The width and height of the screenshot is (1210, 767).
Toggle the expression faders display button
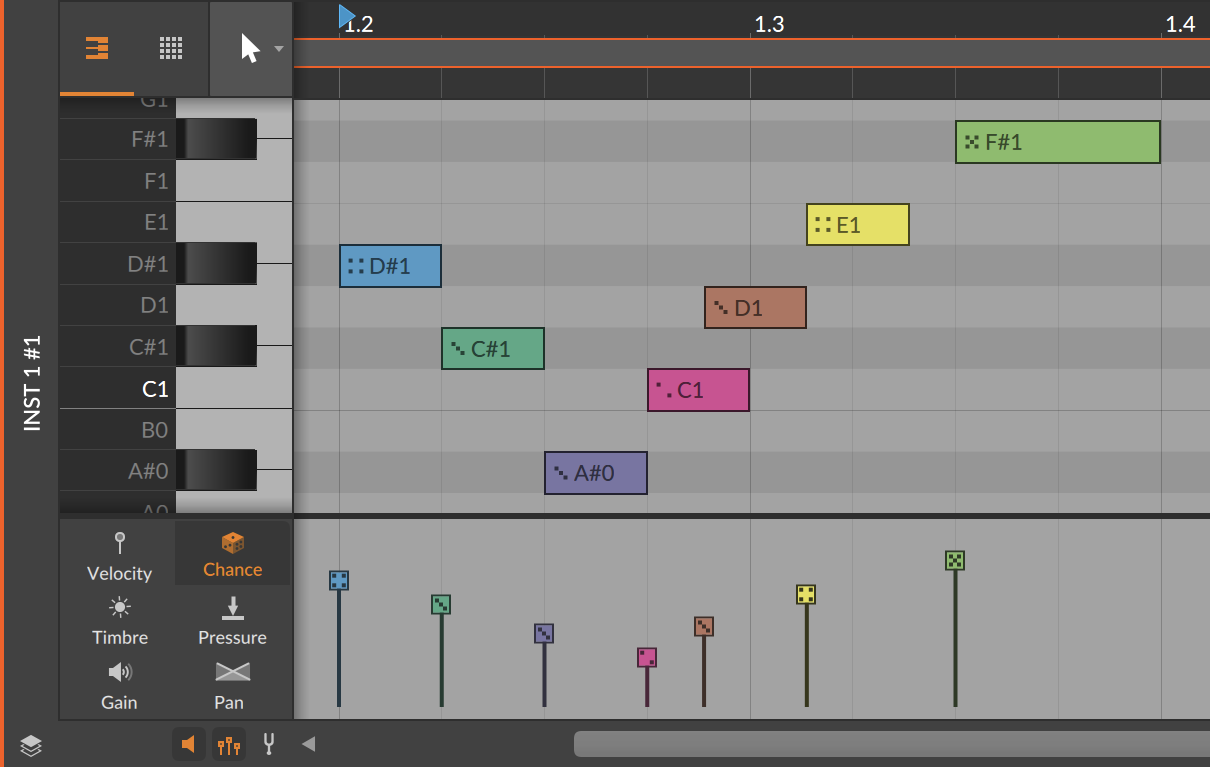click(228, 744)
